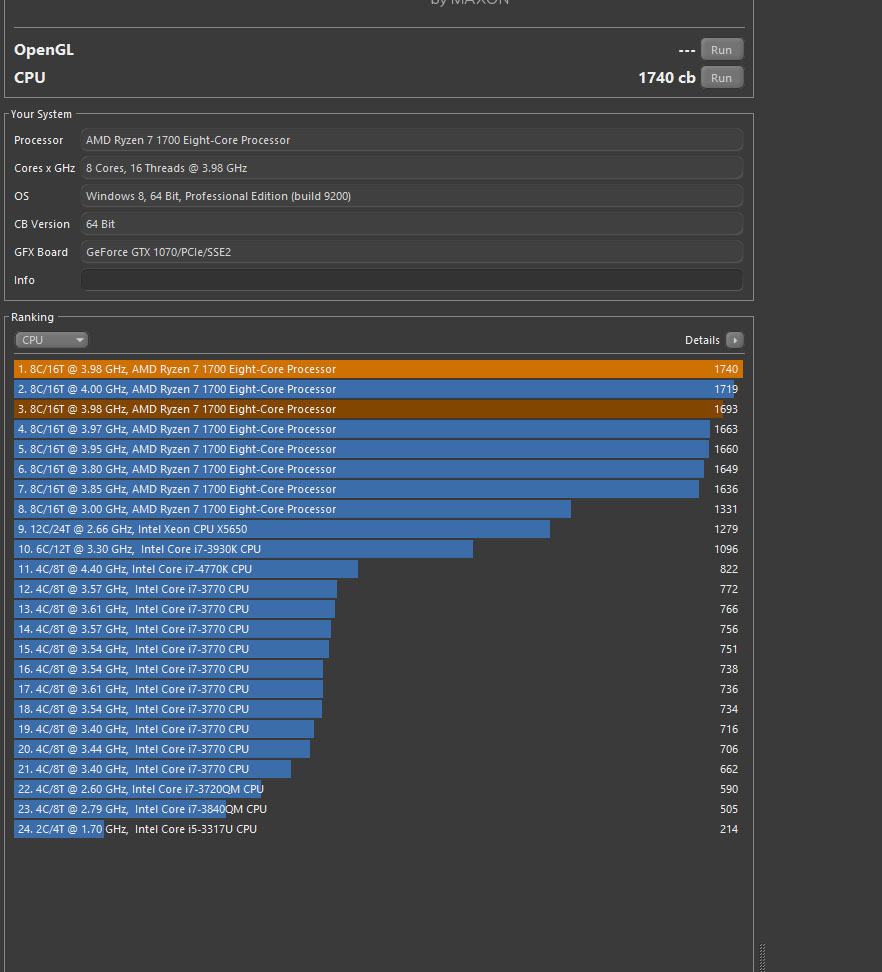Viewport: 882px width, 972px height.
Task: Expand ranking Details arrow button
Action: (734, 340)
